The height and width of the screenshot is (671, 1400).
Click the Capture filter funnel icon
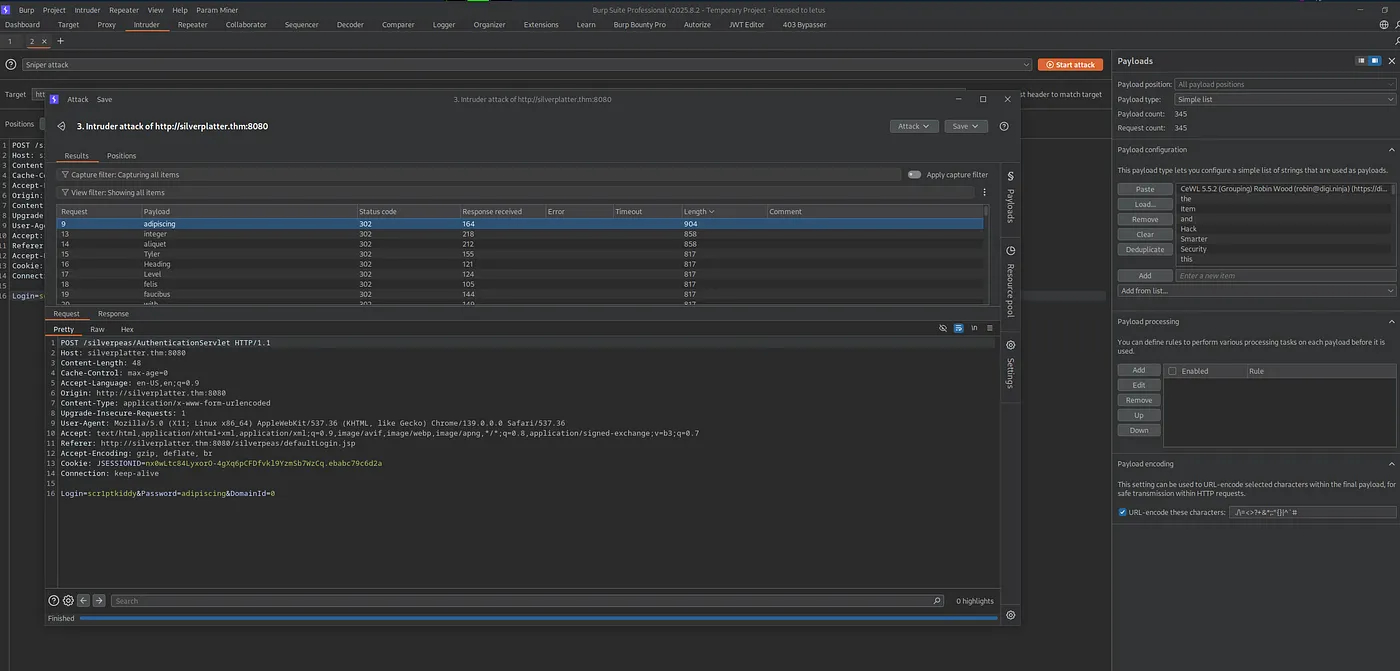pyautogui.click(x=65, y=174)
